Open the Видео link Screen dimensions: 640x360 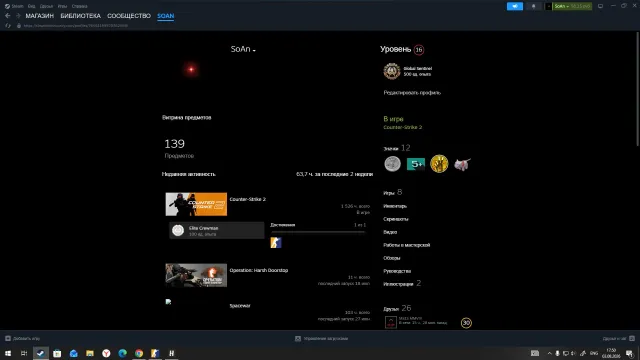click(390, 232)
